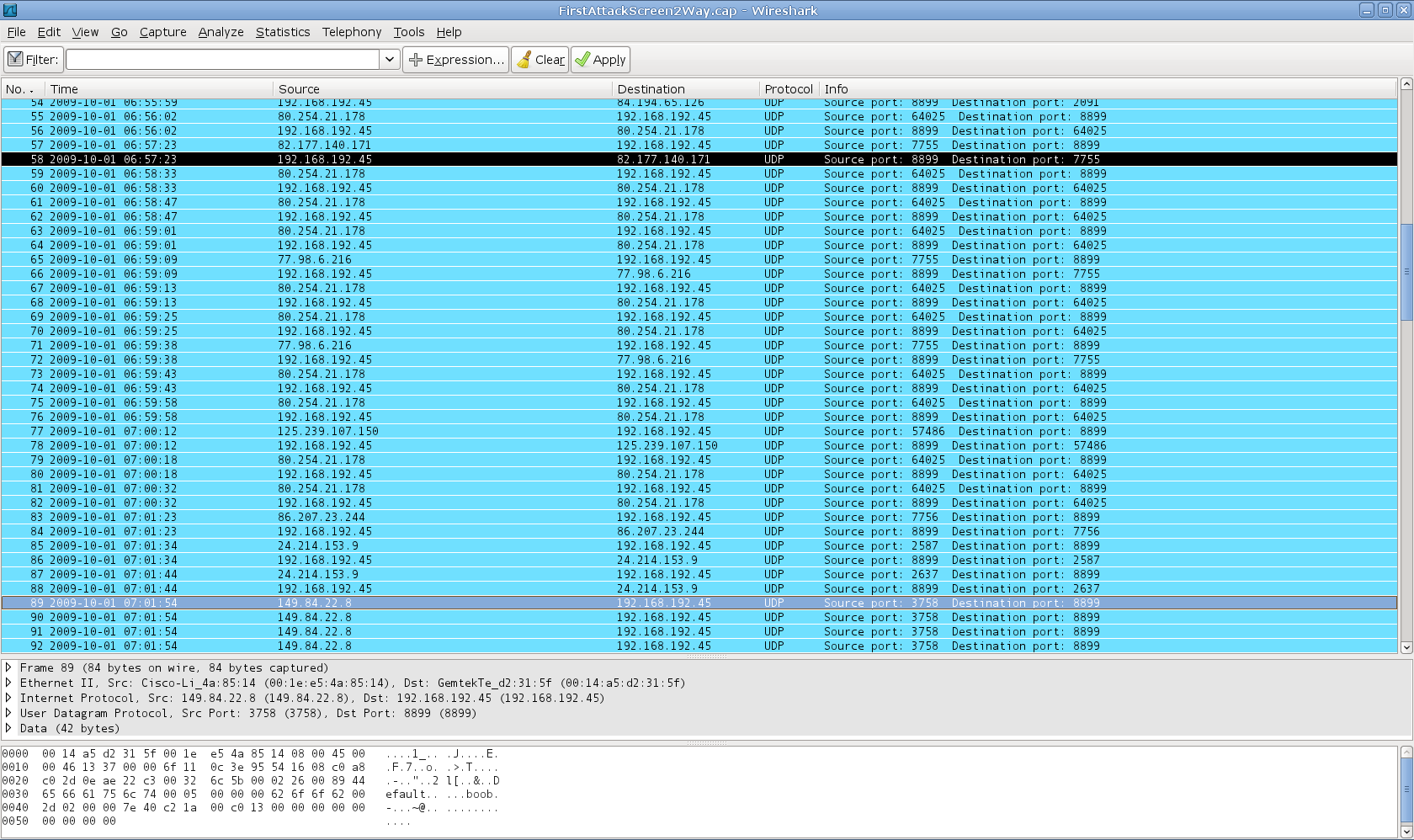
Task: Click the Clear broom icon
Action: [524, 60]
